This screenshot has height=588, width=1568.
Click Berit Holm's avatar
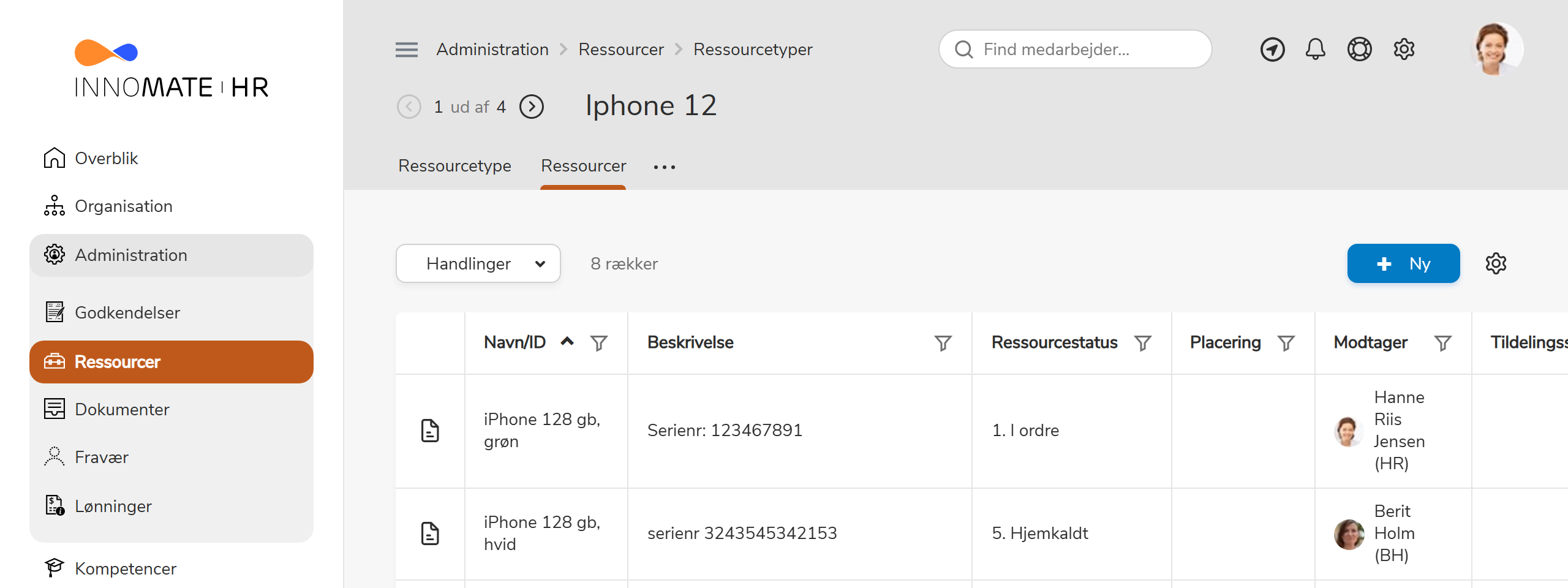[1348, 533]
